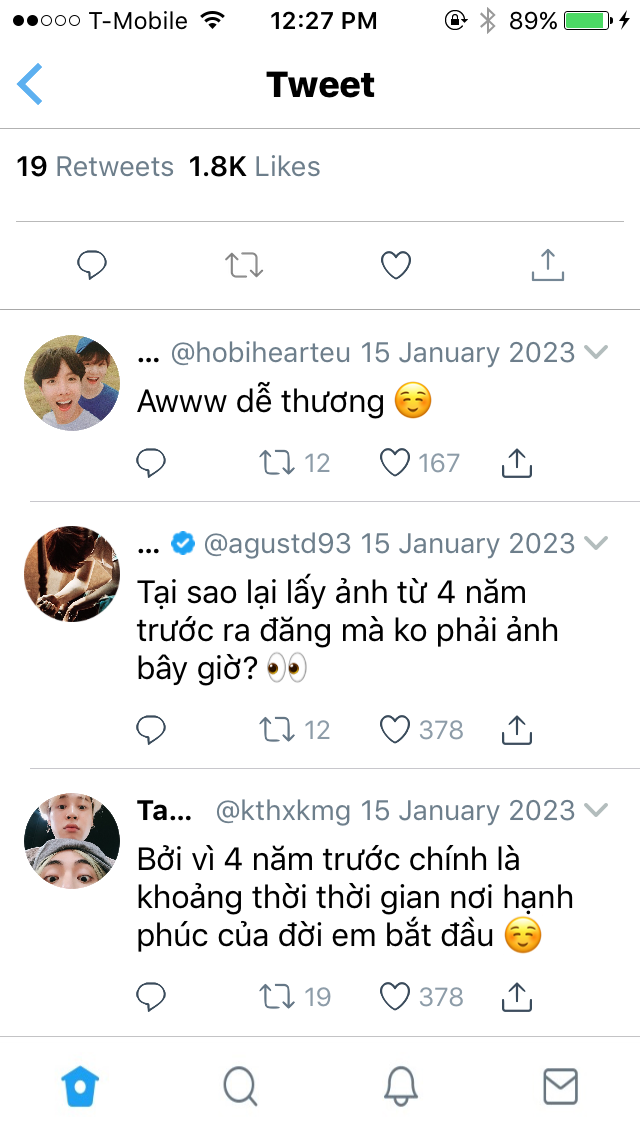Like the main tweet with heart icon
The image size is (640, 1136).
coord(396,265)
